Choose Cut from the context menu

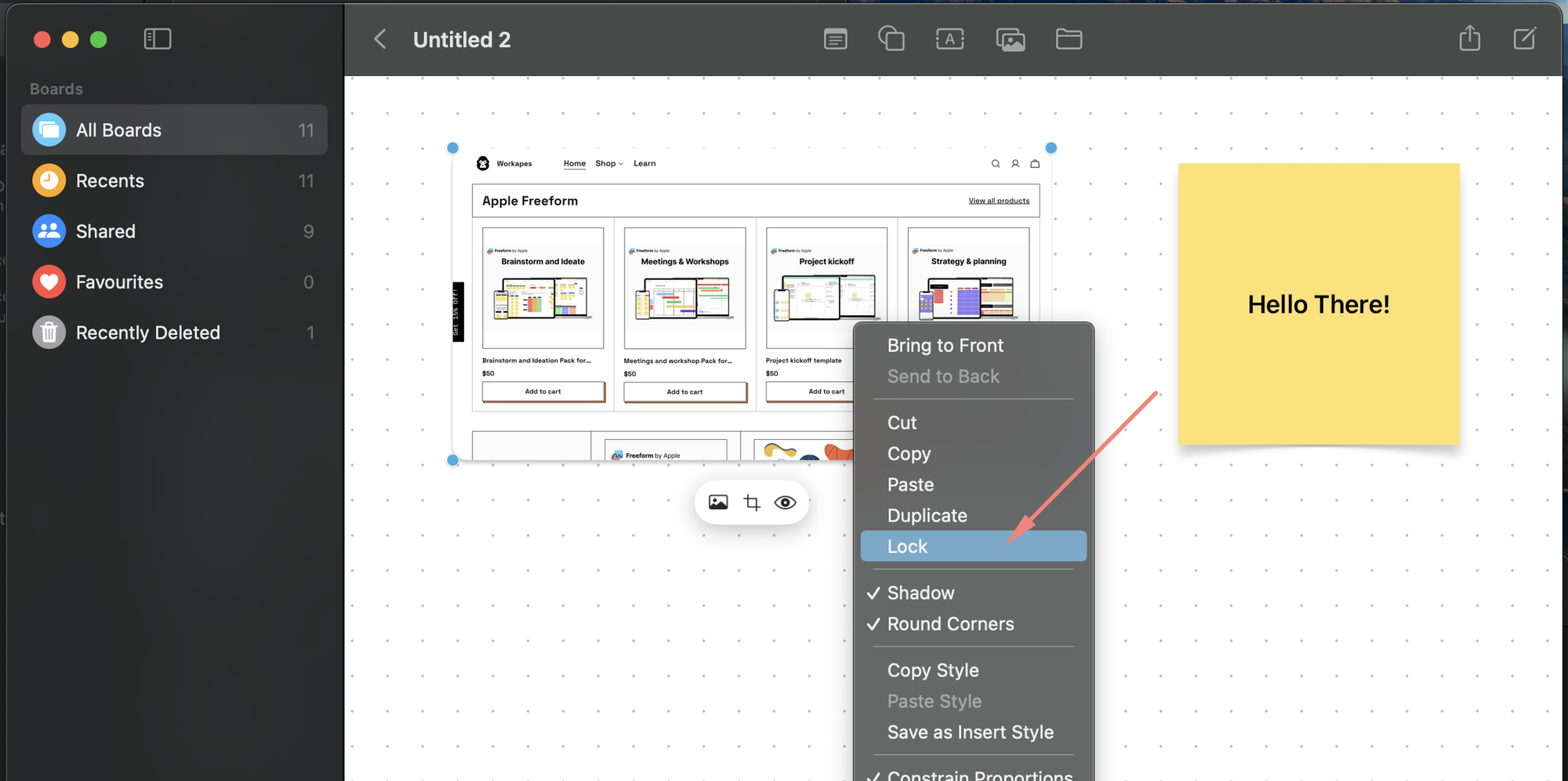pyautogui.click(x=973, y=423)
